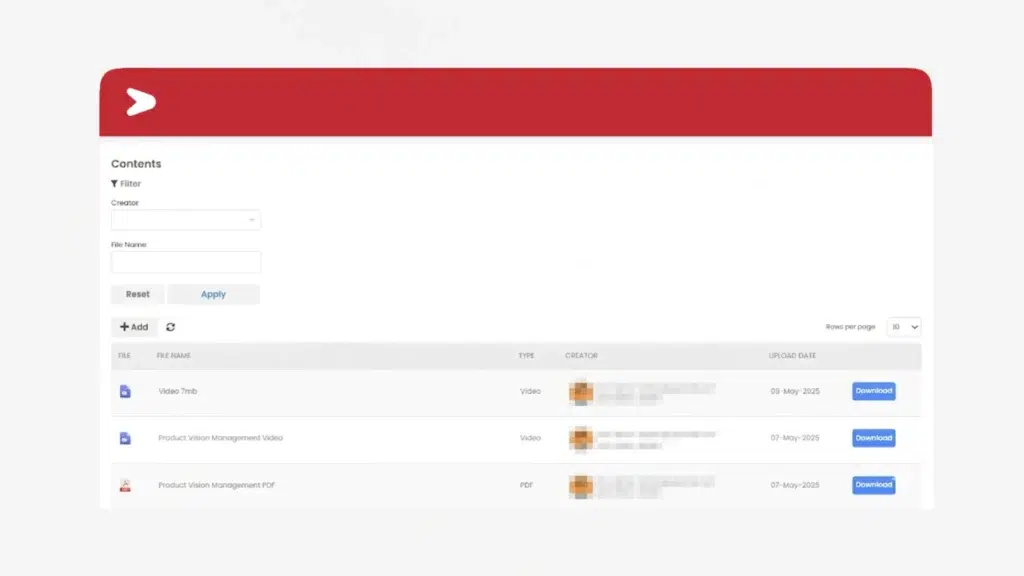The height and width of the screenshot is (576, 1024).
Task: Click the FILE NAME column header
Action: click(174, 356)
